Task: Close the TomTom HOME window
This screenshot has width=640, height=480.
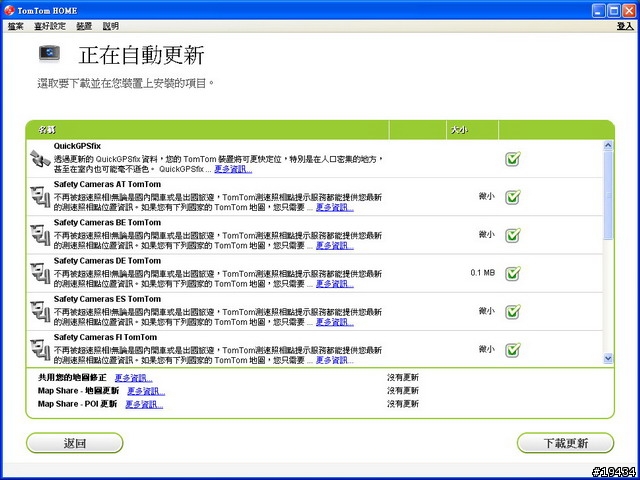Action: coord(629,11)
